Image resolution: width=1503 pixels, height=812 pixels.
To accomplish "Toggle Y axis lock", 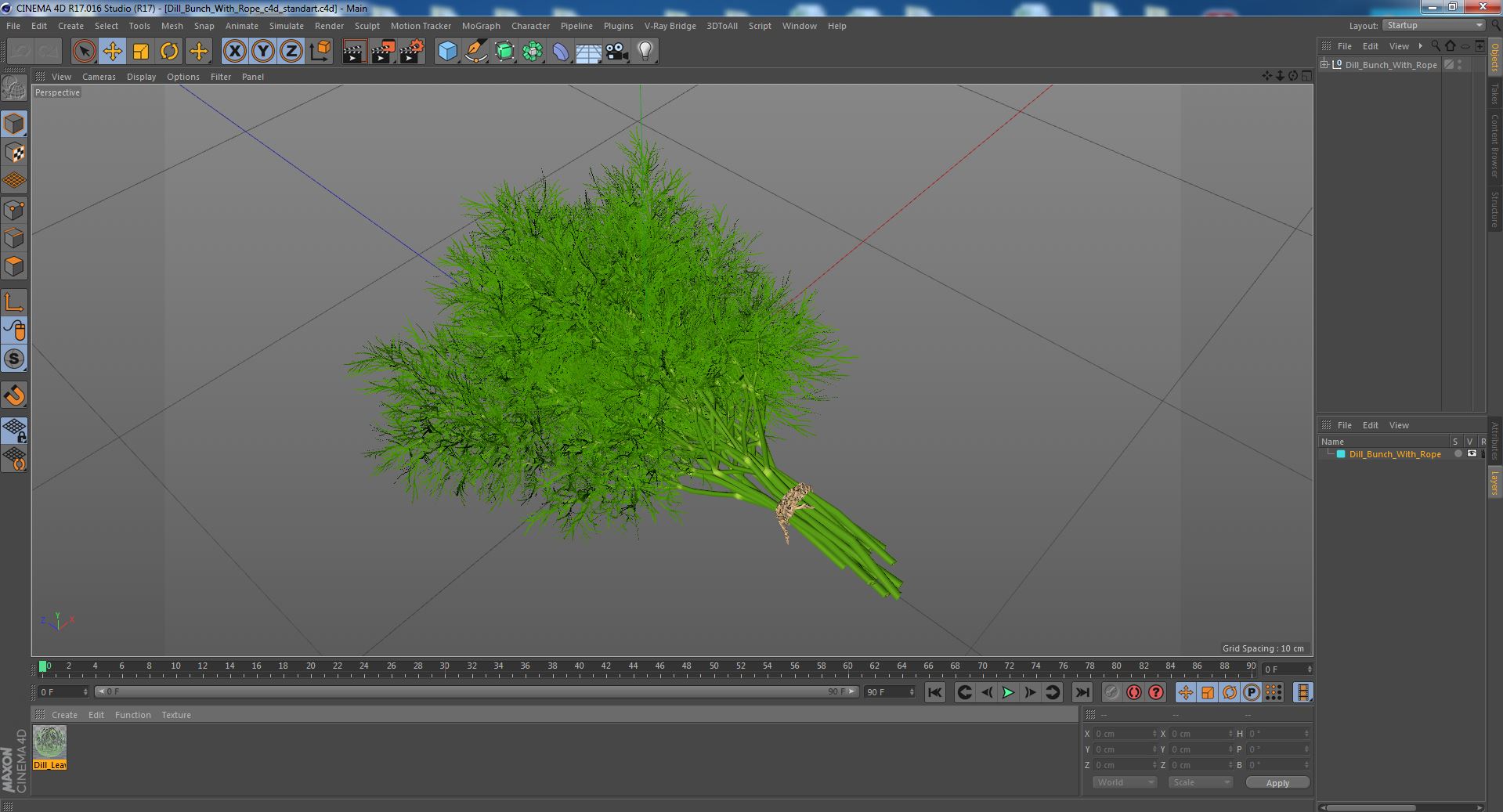I will tap(262, 52).
